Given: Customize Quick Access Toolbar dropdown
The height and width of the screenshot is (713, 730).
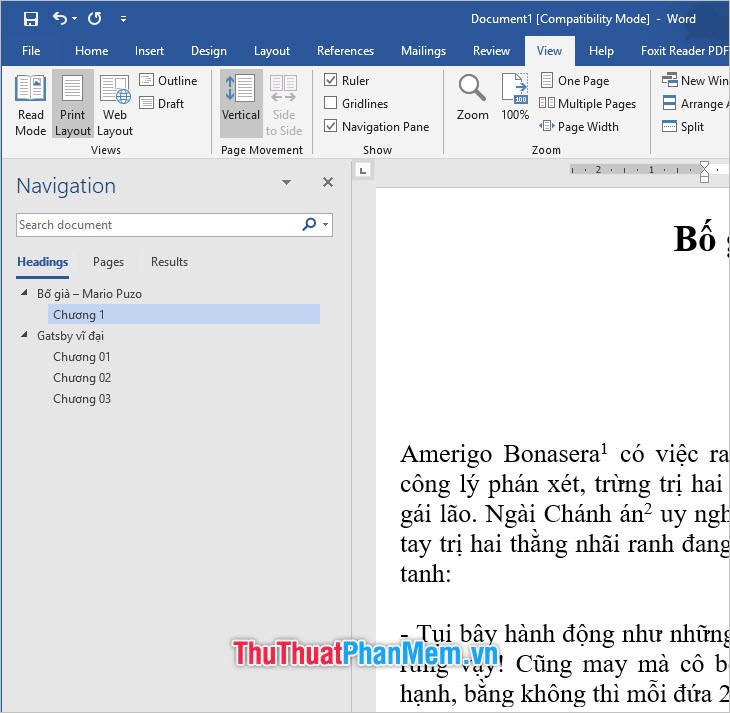Looking at the screenshot, I should [123, 19].
